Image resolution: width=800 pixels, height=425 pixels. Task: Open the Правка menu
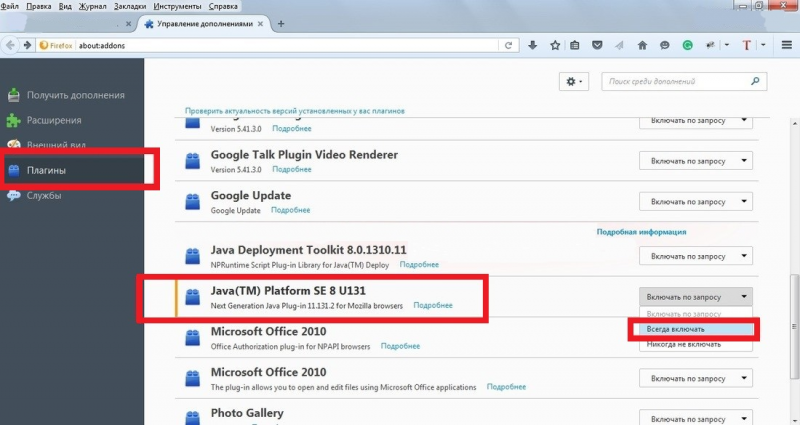[x=38, y=6]
